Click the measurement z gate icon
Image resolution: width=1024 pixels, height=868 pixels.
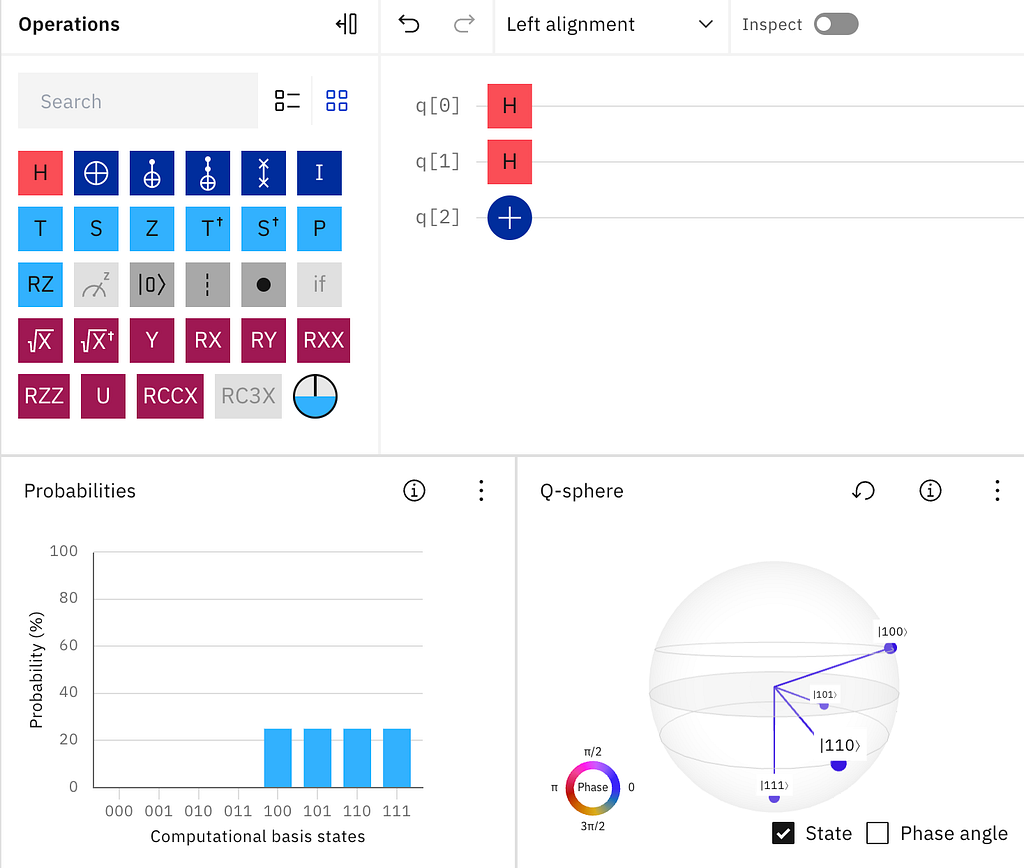pos(96,285)
